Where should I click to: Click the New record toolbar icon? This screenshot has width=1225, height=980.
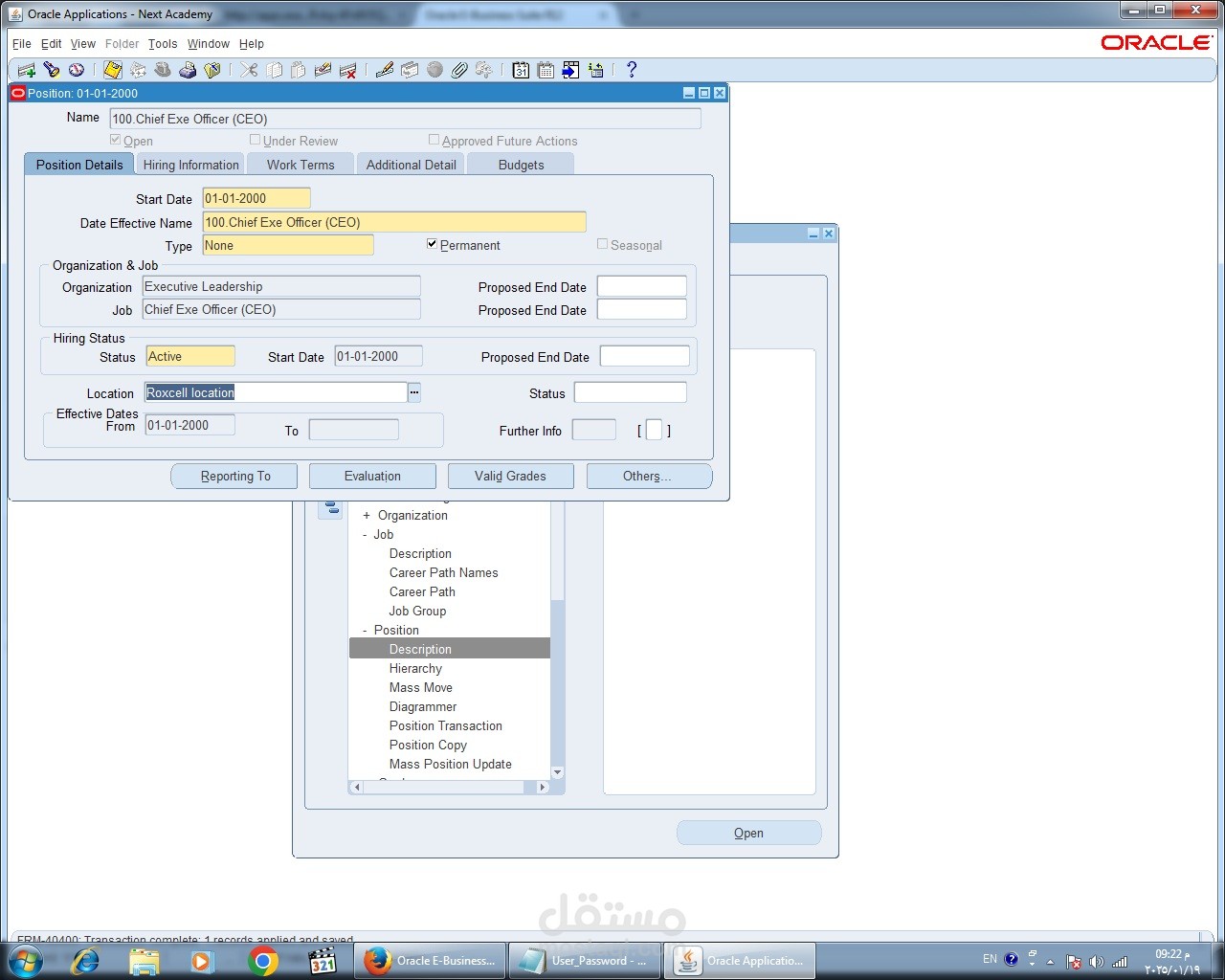[26, 70]
